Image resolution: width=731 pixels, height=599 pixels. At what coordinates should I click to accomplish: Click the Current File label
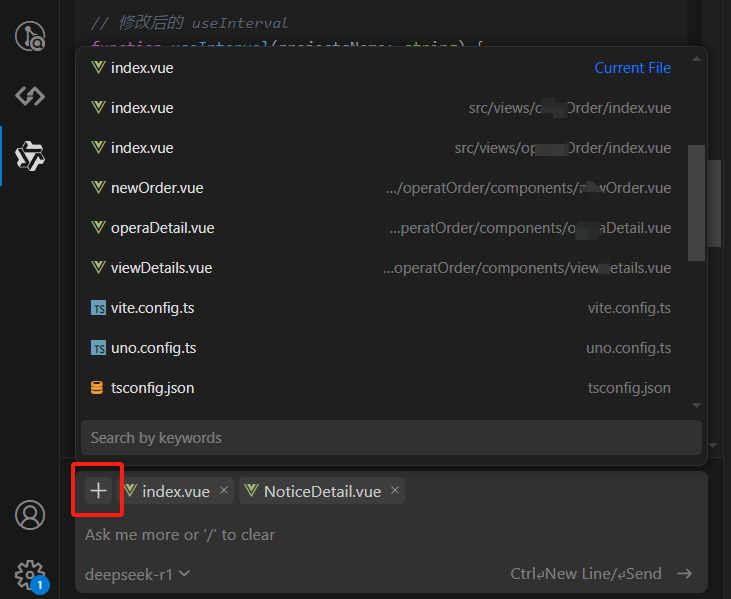pyautogui.click(x=632, y=68)
